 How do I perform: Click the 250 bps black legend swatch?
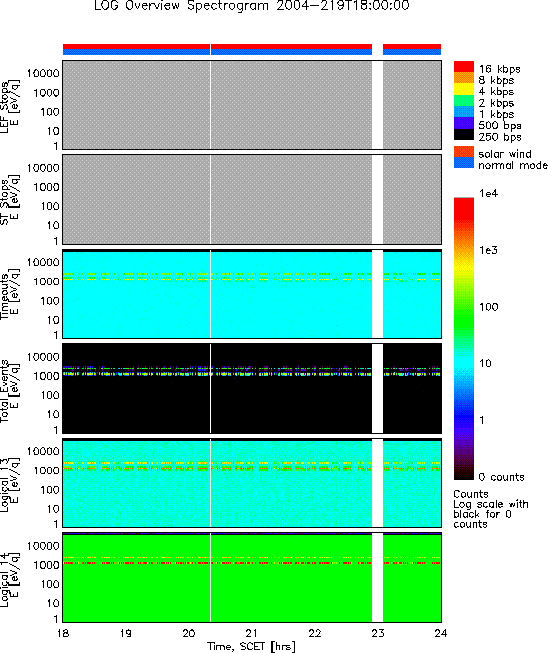click(463, 135)
